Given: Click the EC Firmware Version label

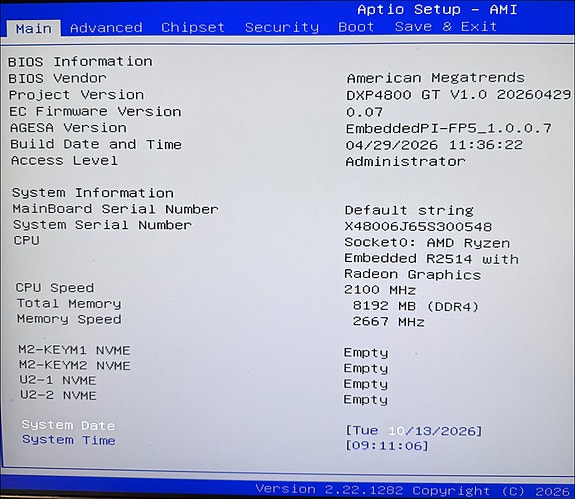Looking at the screenshot, I should click(x=95, y=111).
